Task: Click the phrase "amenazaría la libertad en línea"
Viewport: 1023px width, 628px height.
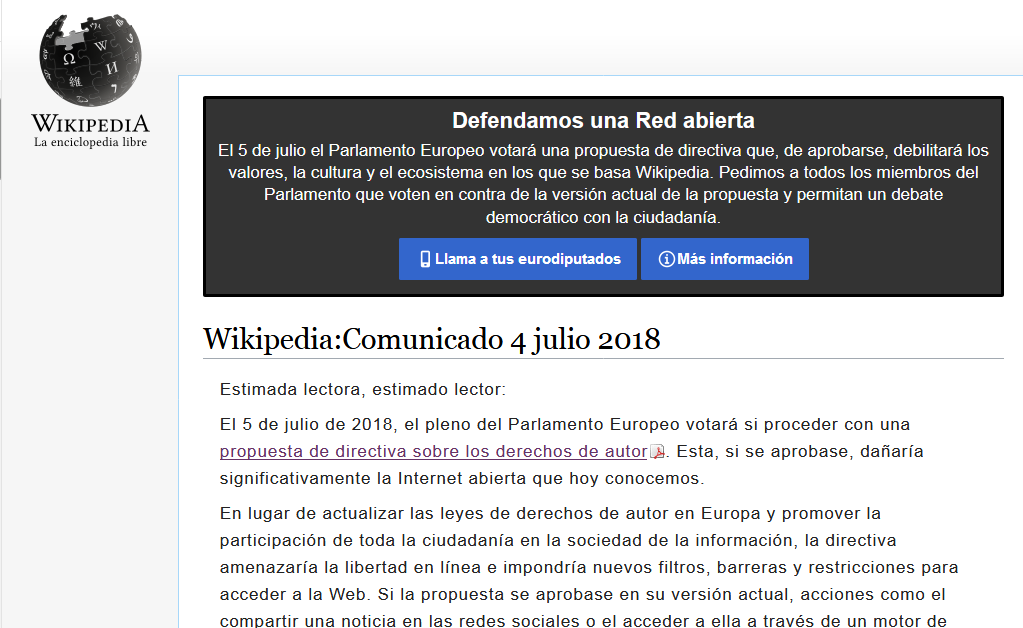Action: tap(340, 567)
